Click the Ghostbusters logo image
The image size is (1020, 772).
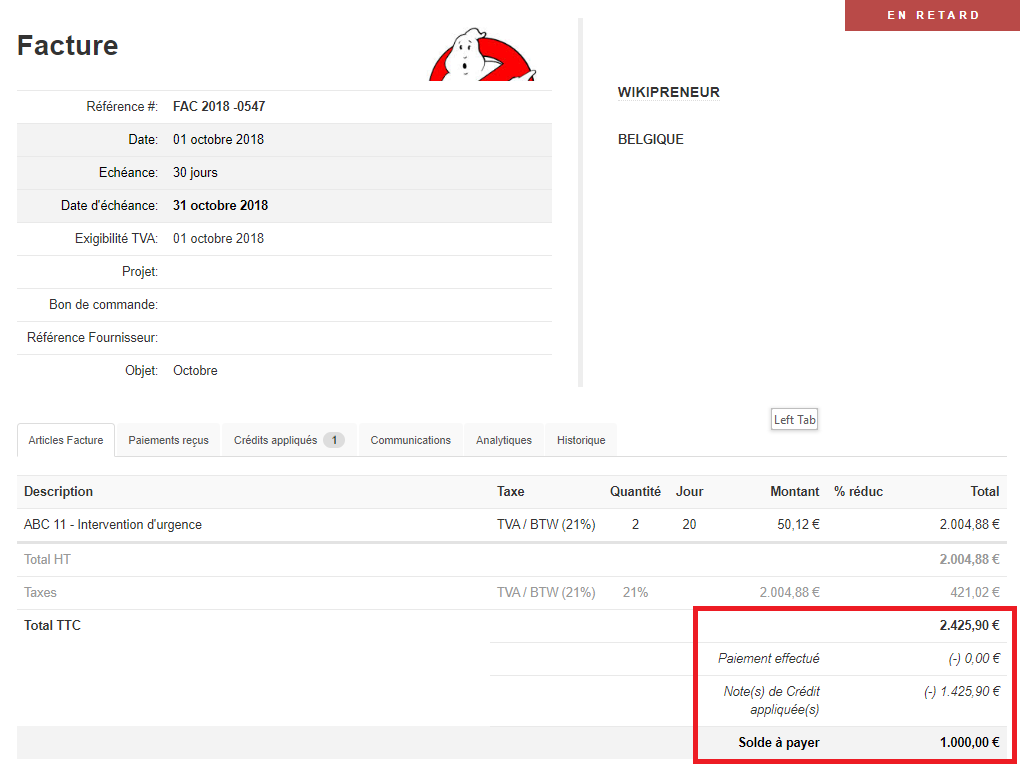pyautogui.click(x=481, y=57)
